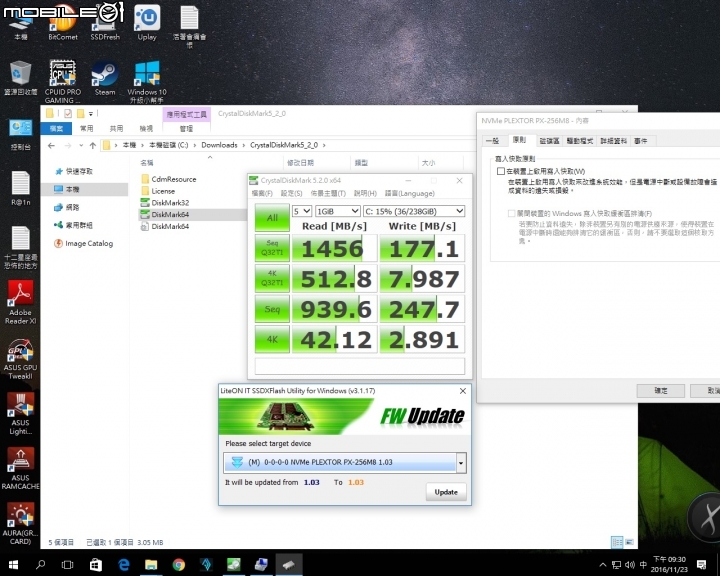Open the Uplay desktop shortcut

(x=147, y=23)
